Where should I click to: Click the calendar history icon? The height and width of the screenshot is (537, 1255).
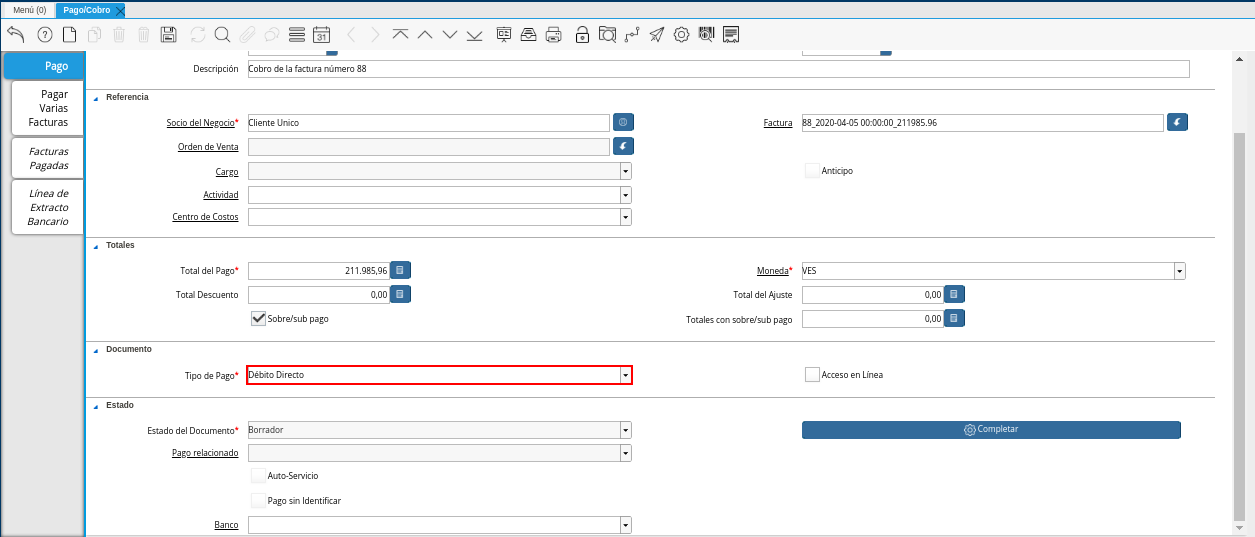pos(321,35)
